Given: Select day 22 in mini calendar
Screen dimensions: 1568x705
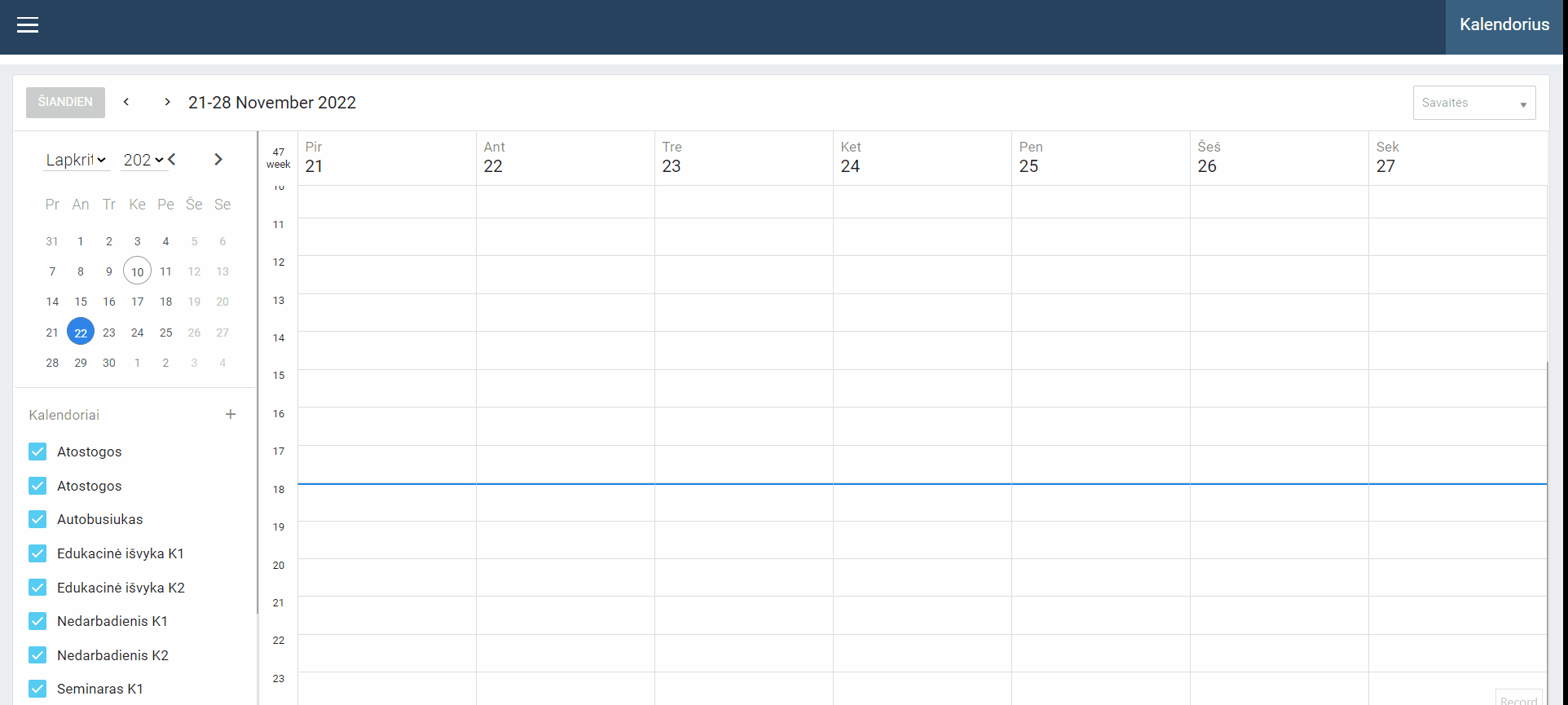Looking at the screenshot, I should point(81,333).
